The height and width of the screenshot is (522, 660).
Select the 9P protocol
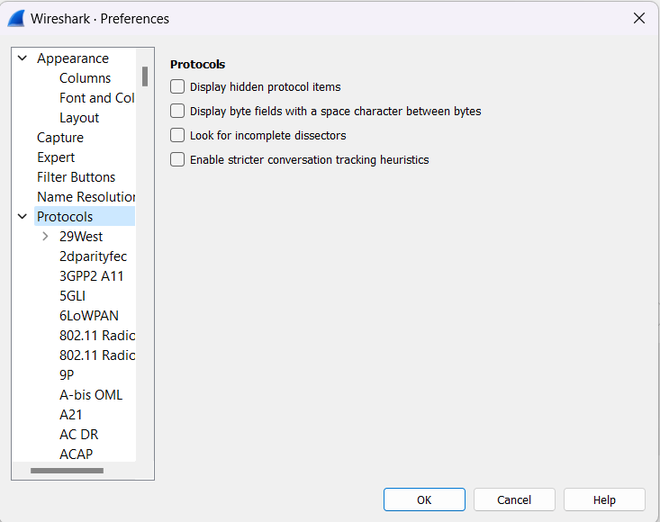pos(67,375)
